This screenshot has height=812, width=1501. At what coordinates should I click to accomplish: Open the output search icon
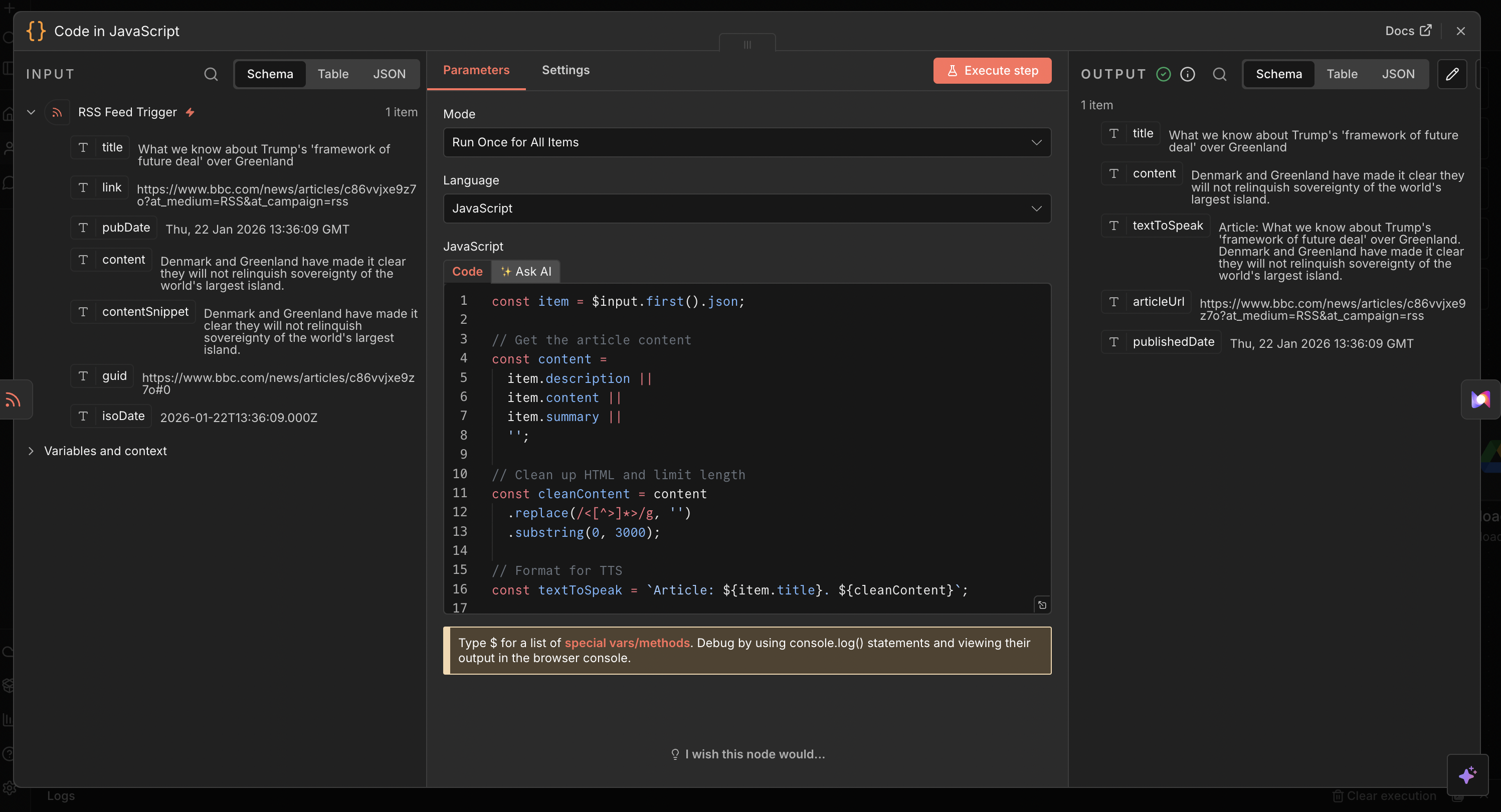click(1220, 74)
